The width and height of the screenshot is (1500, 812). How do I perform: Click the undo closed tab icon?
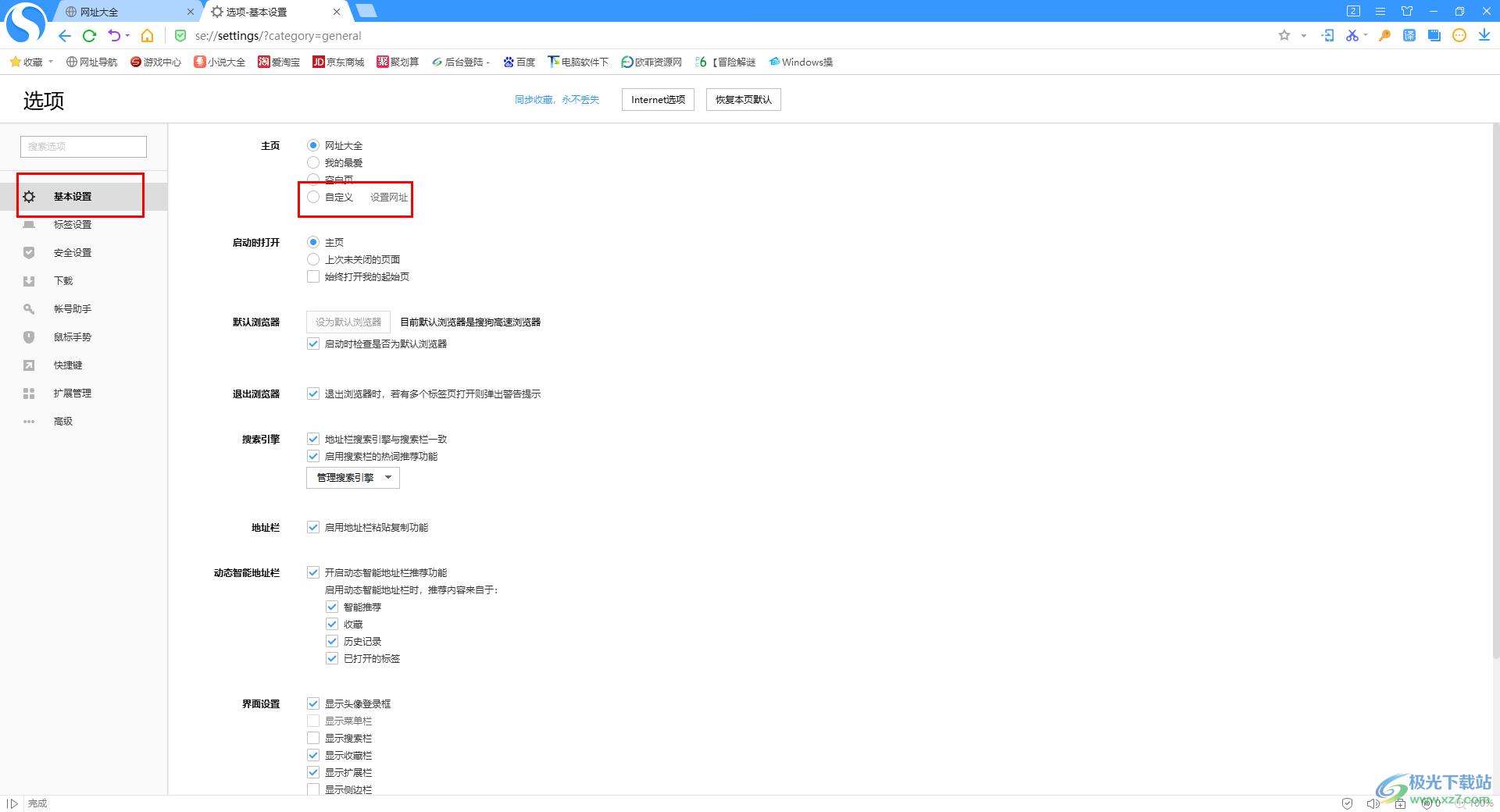coord(114,36)
